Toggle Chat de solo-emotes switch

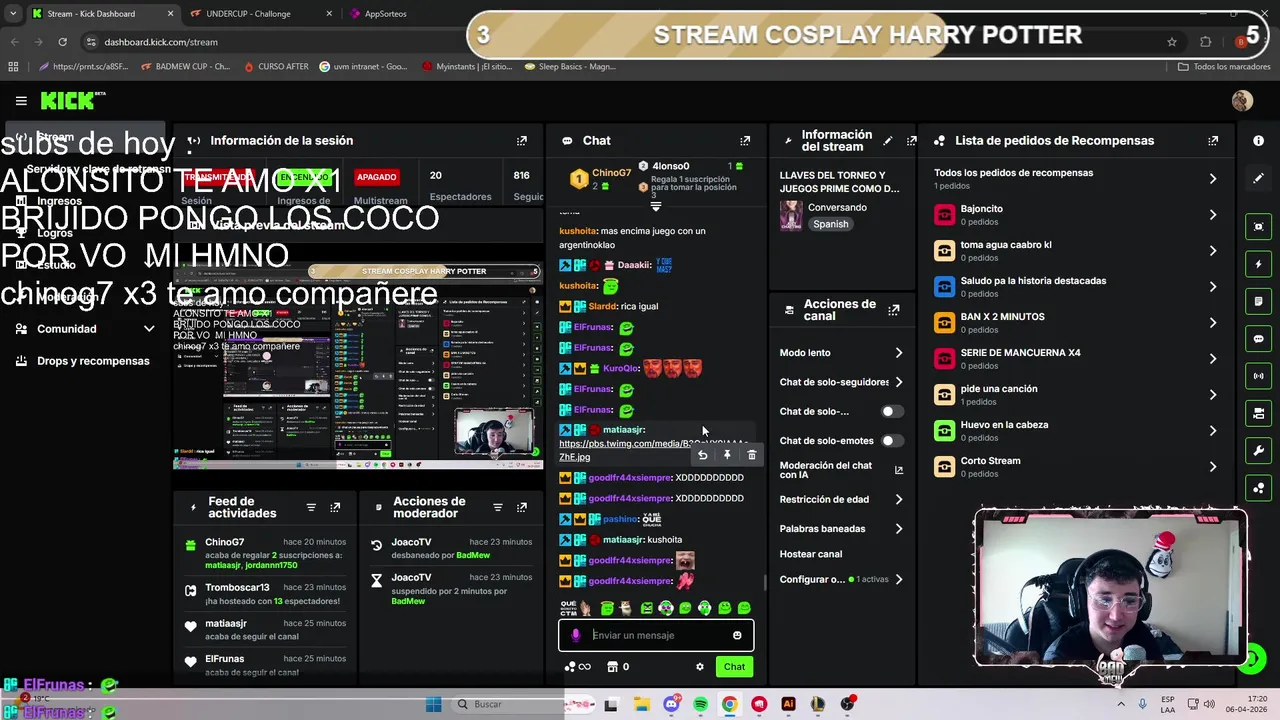click(x=891, y=441)
